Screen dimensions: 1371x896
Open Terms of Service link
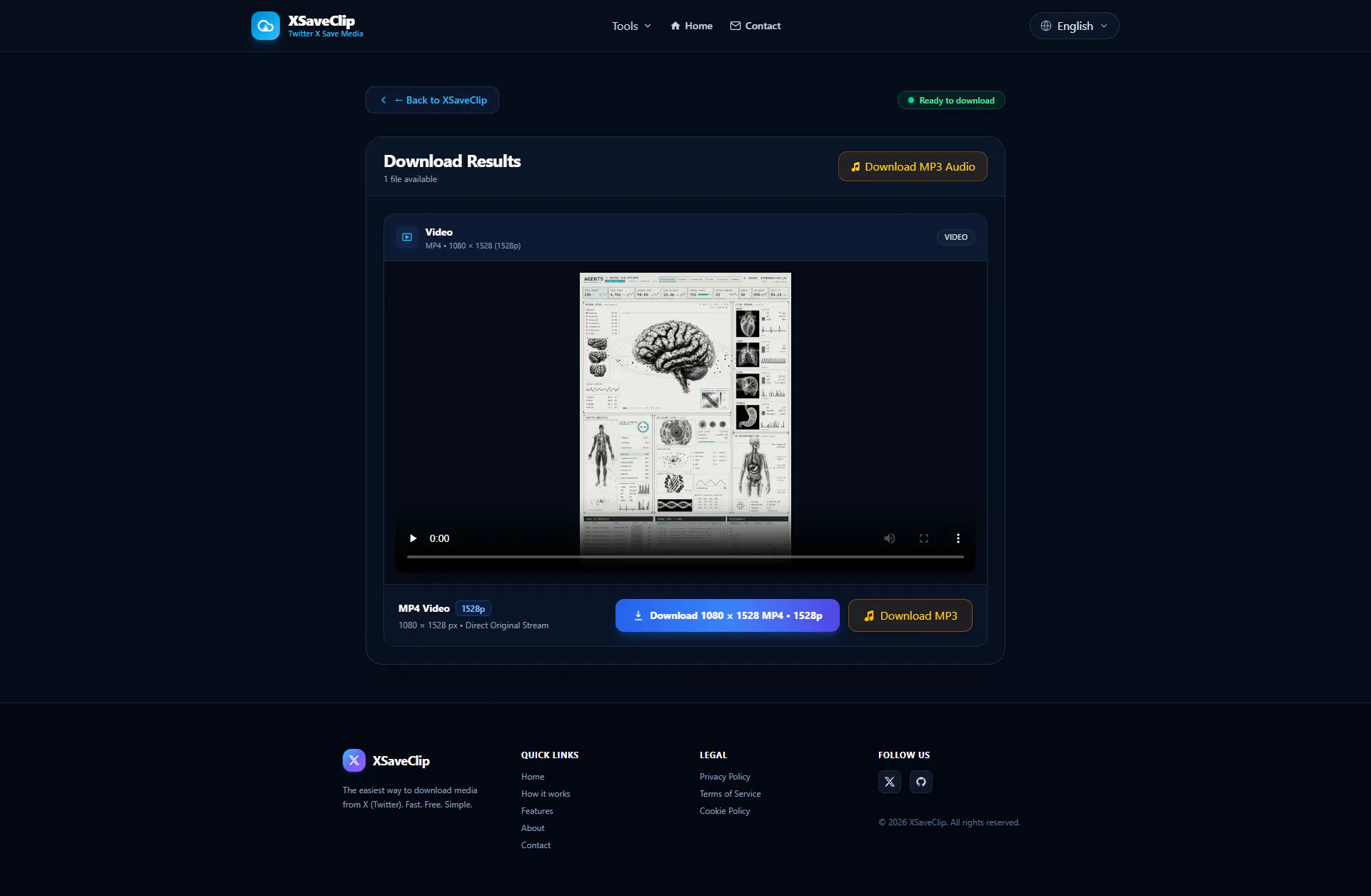coord(730,794)
